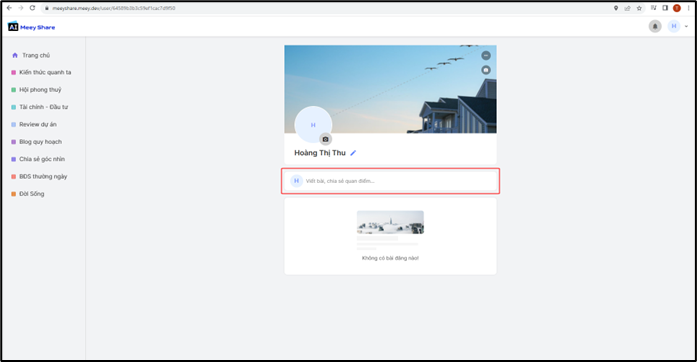Click the cover photo camera icon
The image size is (697, 362).
pos(486,70)
